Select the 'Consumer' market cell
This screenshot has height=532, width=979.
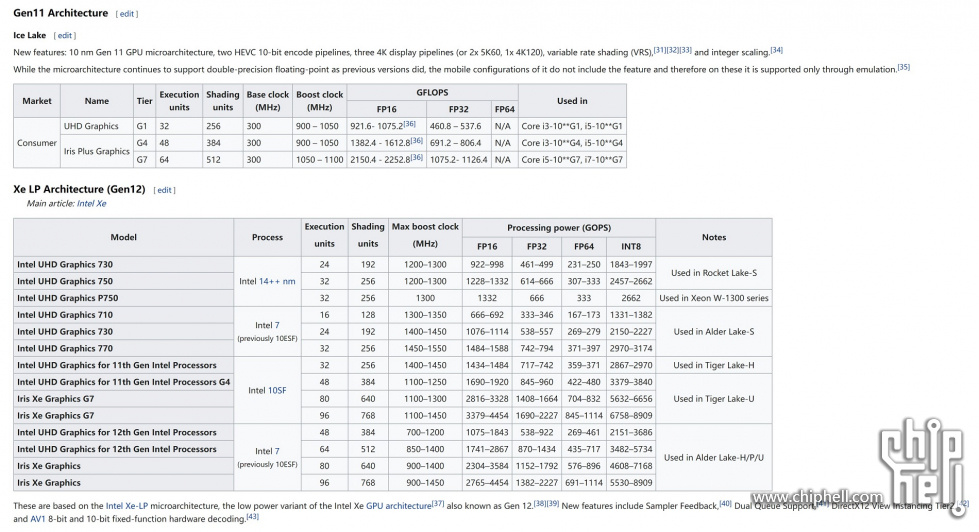click(x=37, y=143)
